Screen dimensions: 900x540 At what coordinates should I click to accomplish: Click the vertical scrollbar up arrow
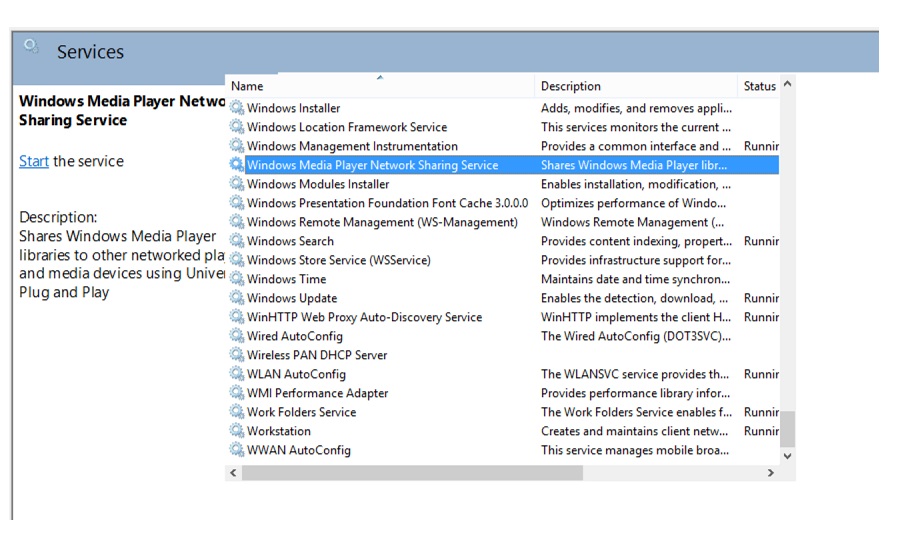point(788,84)
